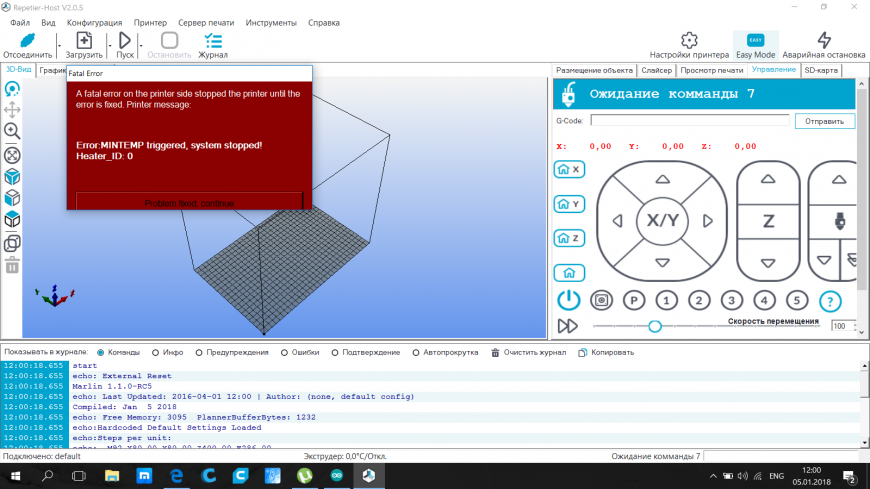Viewport: 870px width, 489px height.
Task: Click the movement speed slider handle
Action: point(654,326)
